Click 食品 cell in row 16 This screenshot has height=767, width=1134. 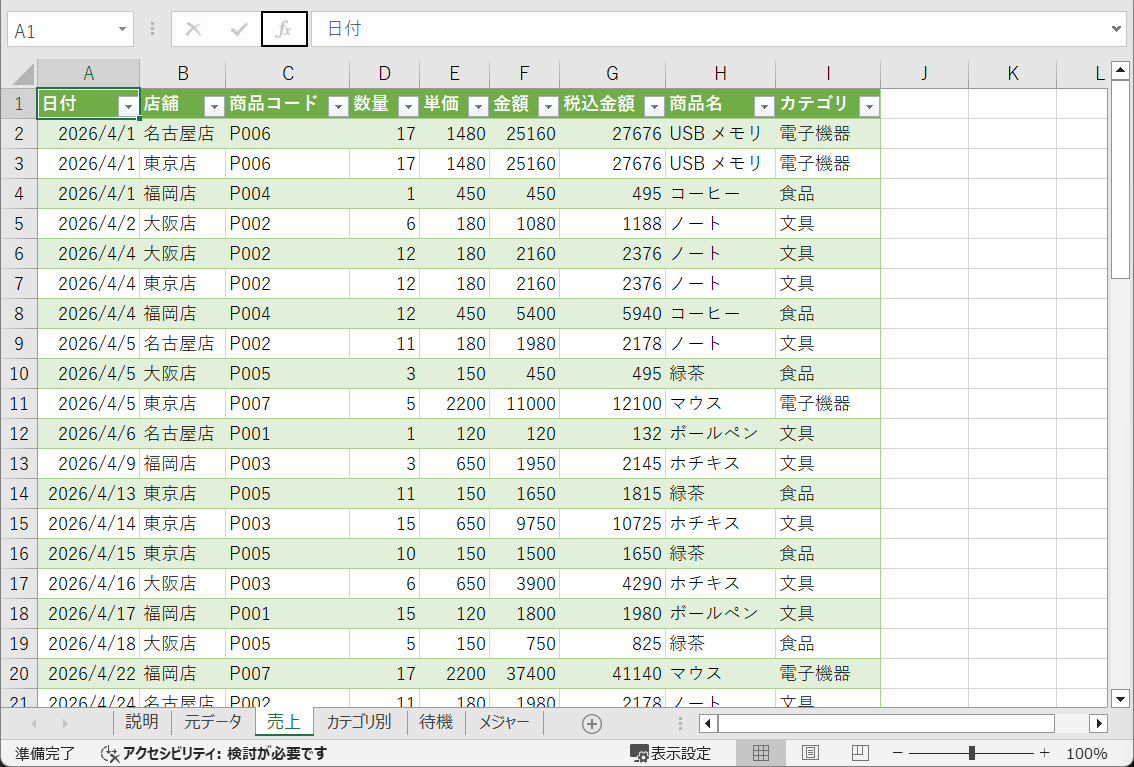(x=828, y=554)
